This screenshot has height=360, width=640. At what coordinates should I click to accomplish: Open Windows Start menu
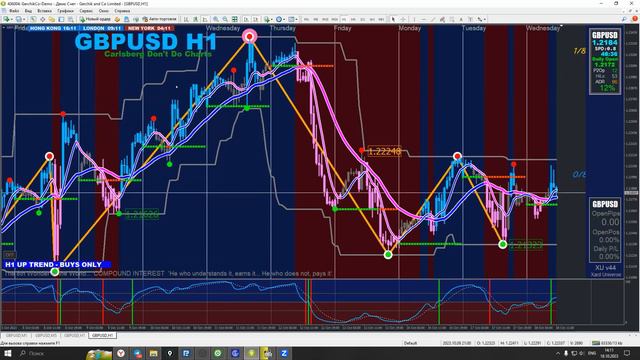click(7, 353)
